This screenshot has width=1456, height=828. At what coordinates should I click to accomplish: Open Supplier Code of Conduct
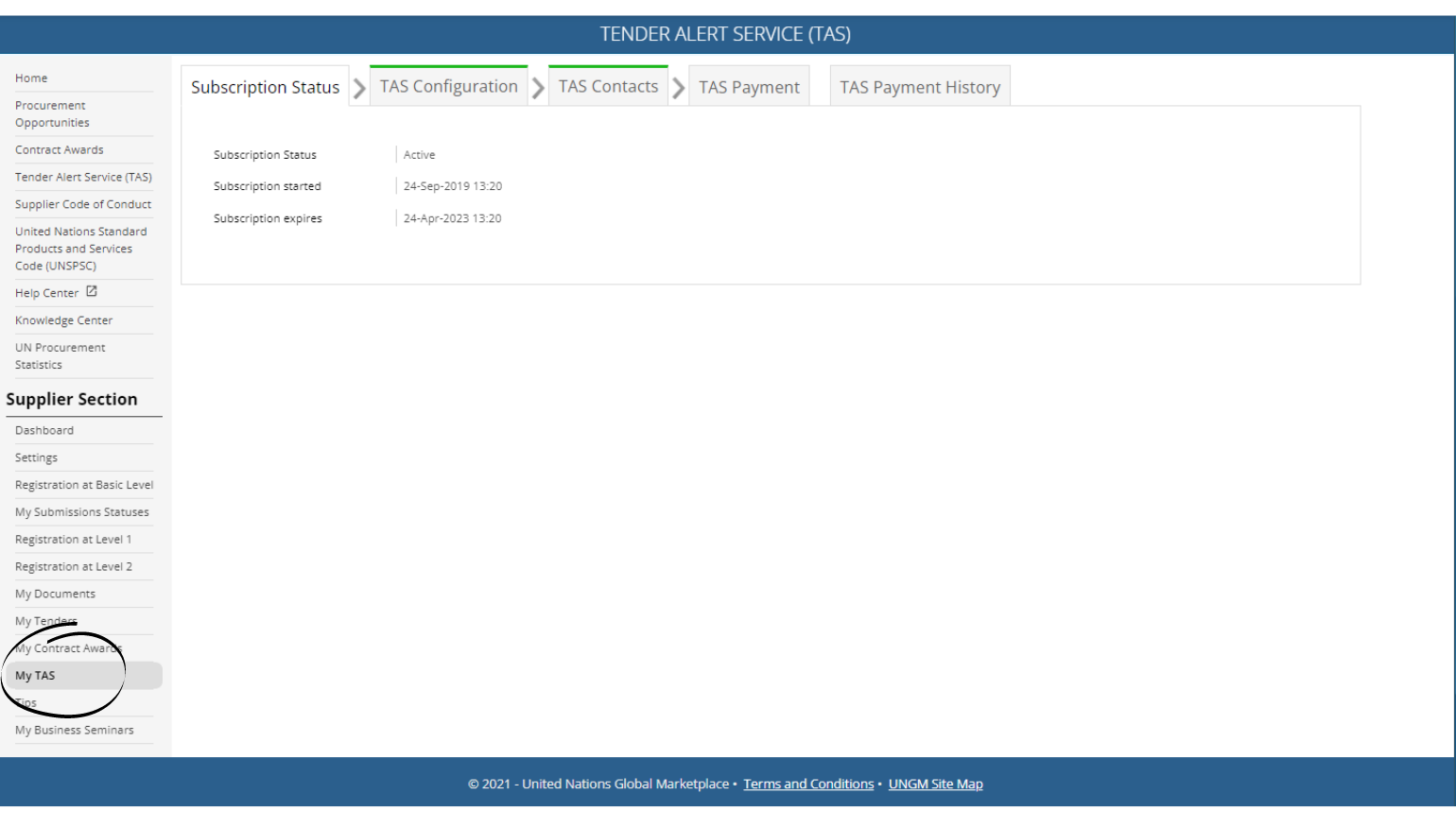point(83,205)
